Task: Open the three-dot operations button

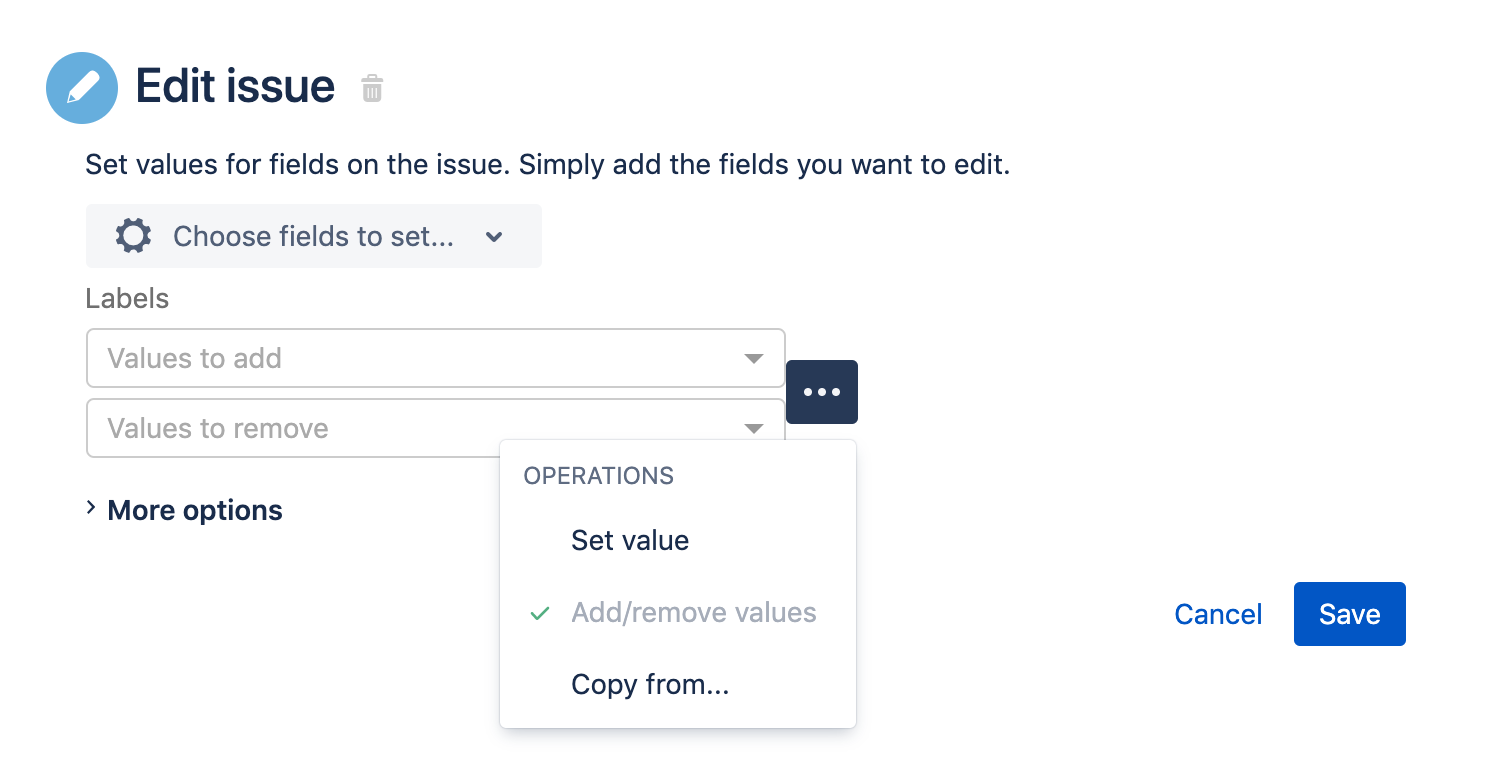Action: tap(822, 392)
